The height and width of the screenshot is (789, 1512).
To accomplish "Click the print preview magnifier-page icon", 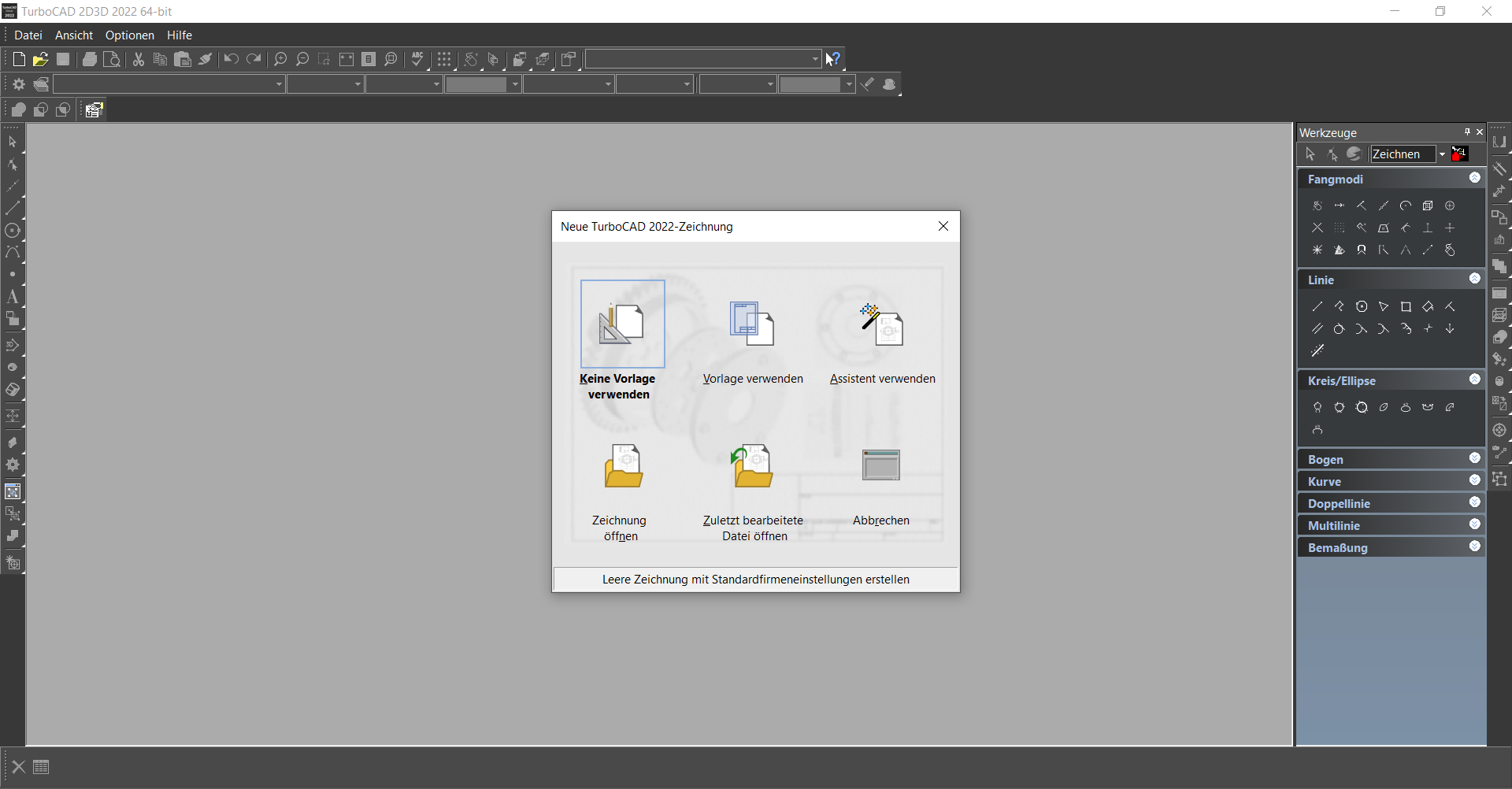I will pyautogui.click(x=113, y=59).
